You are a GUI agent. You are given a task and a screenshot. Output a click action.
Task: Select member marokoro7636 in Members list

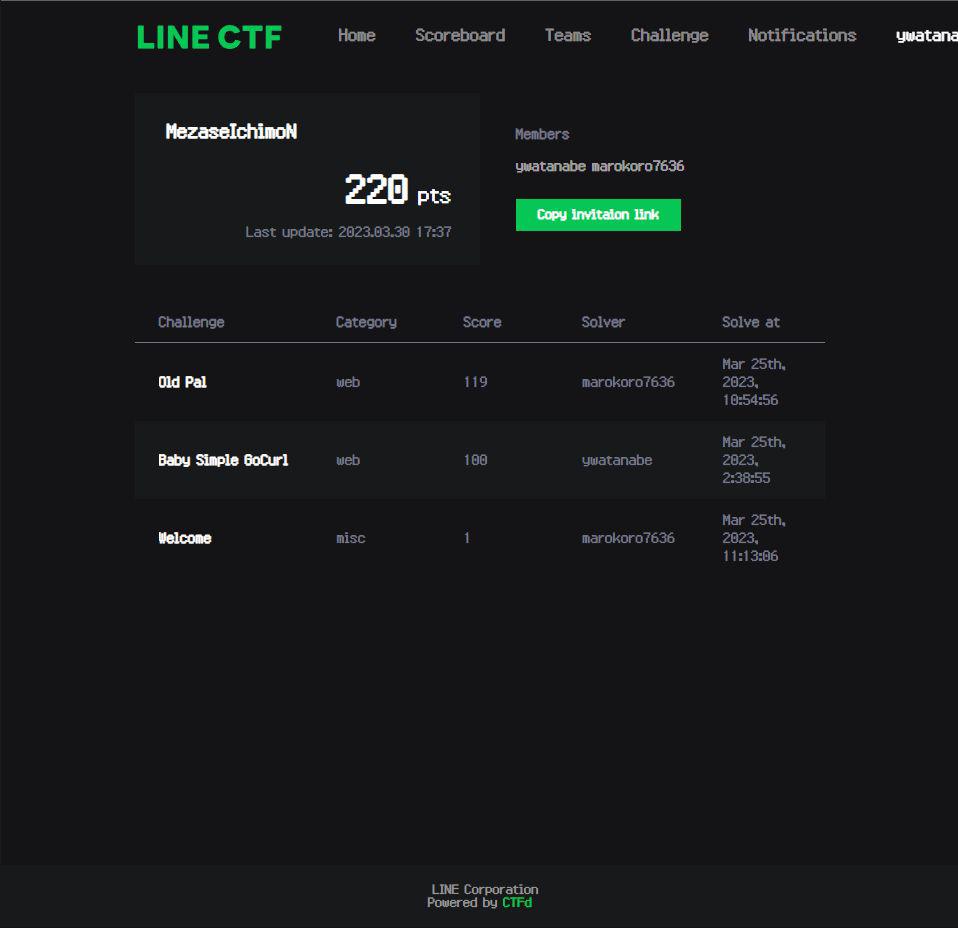pos(638,166)
